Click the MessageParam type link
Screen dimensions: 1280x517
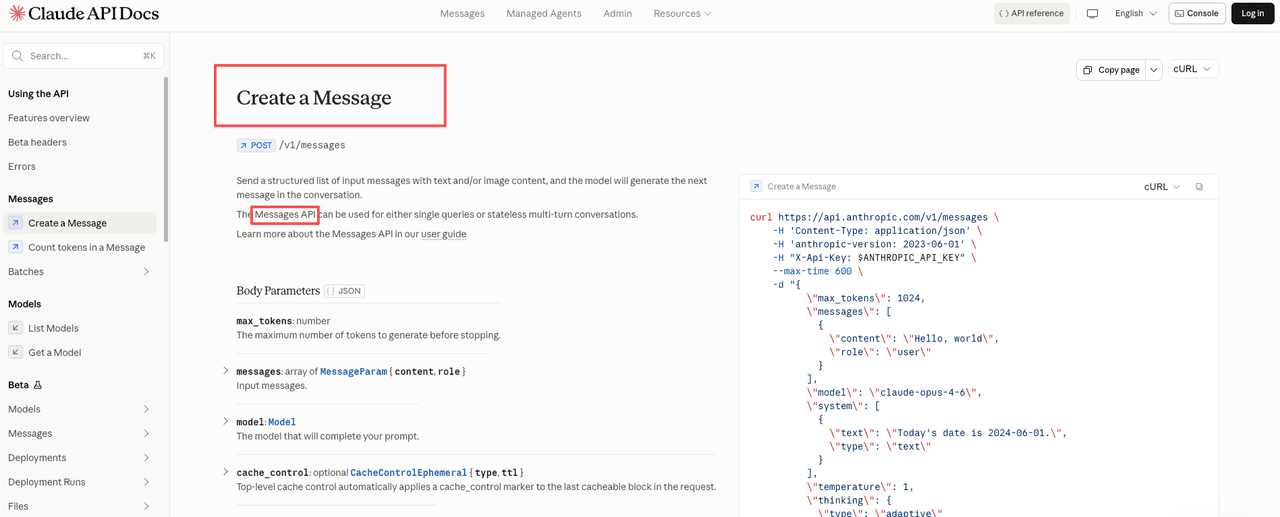pyautogui.click(x=353, y=372)
